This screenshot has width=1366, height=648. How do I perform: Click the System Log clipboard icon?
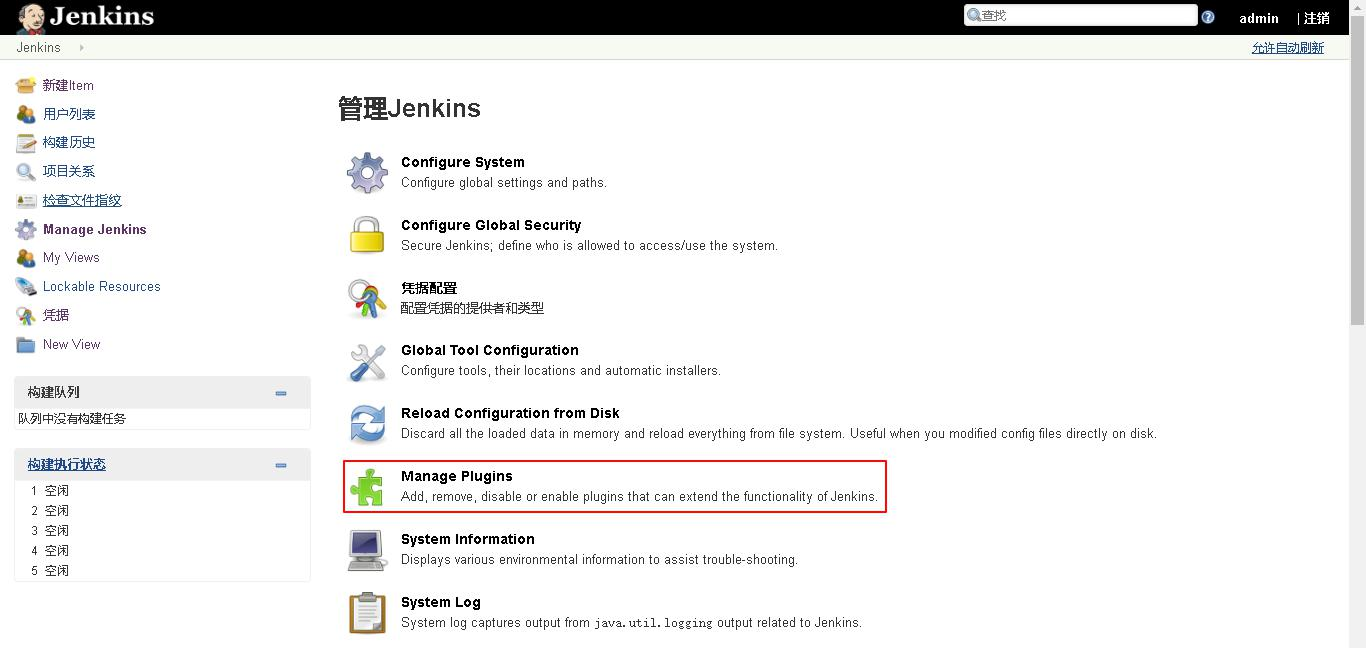367,613
